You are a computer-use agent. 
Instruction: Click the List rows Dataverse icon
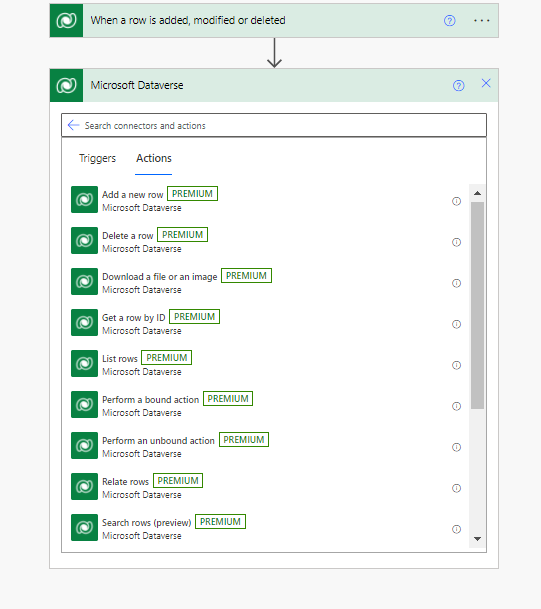84,364
